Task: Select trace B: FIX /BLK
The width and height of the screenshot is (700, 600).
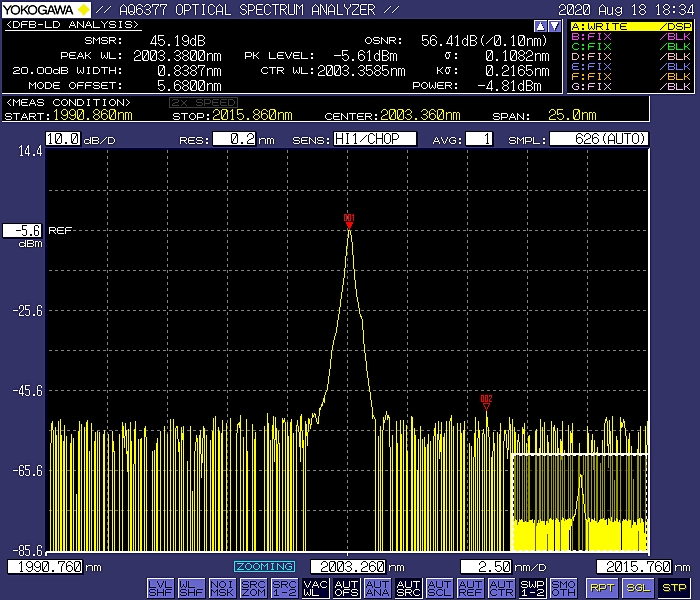Action: (630, 36)
